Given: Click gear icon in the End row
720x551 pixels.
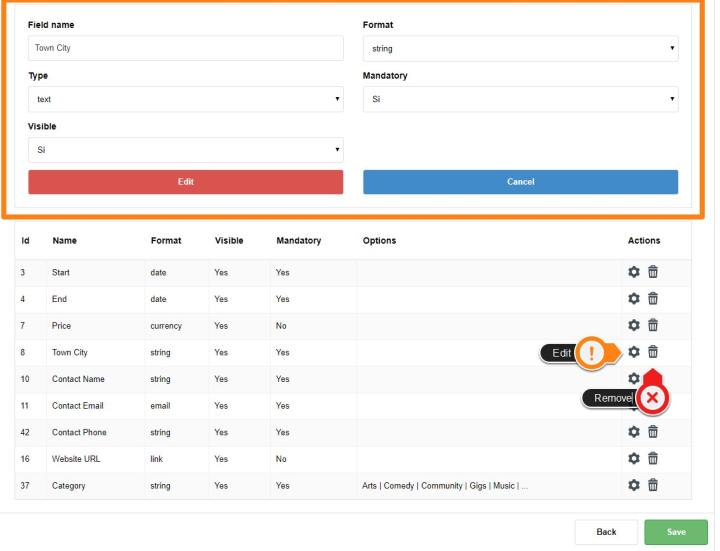Looking at the screenshot, I should pos(634,298).
